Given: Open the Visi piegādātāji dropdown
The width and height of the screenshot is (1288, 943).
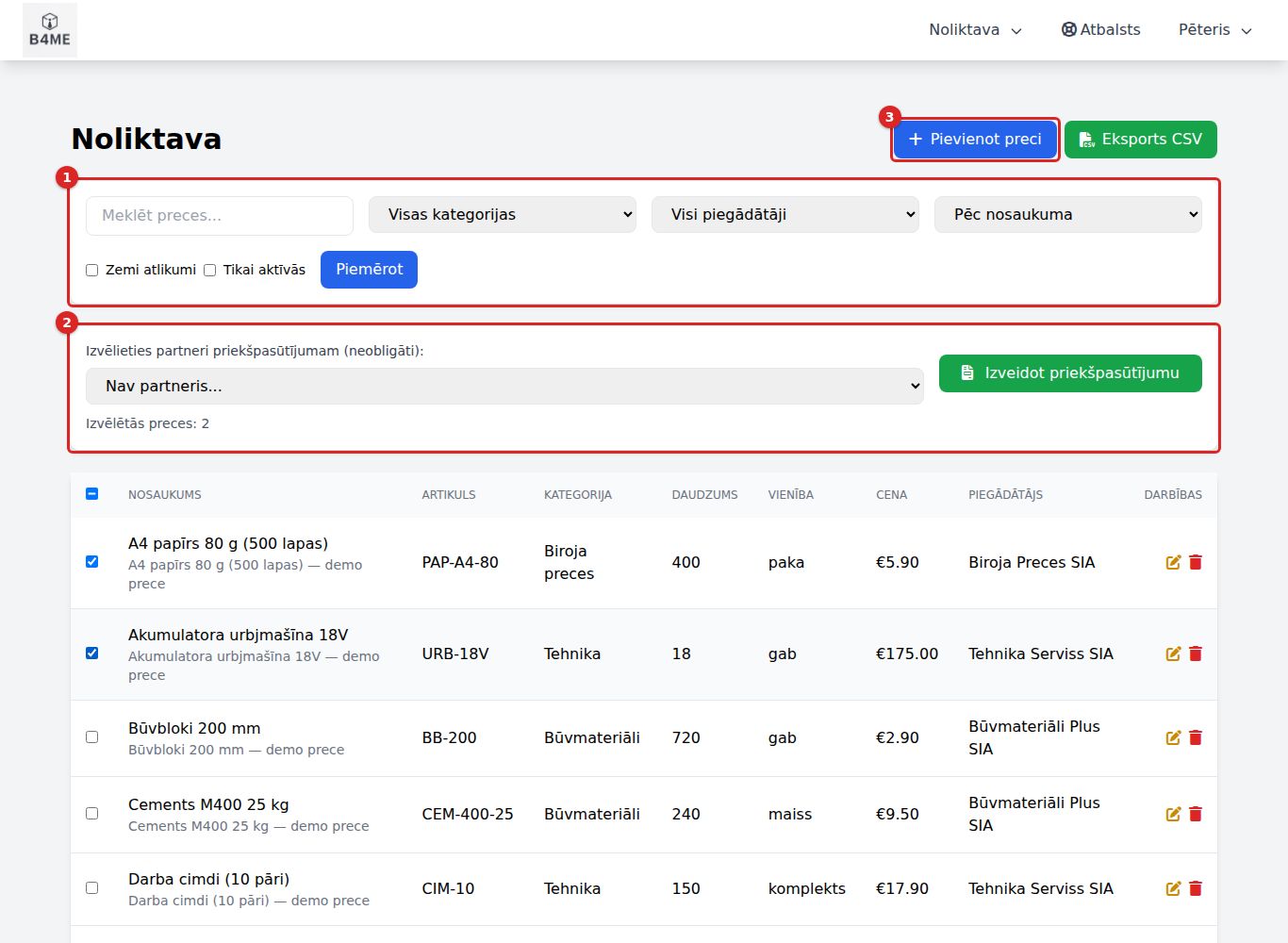Looking at the screenshot, I should (x=785, y=214).
